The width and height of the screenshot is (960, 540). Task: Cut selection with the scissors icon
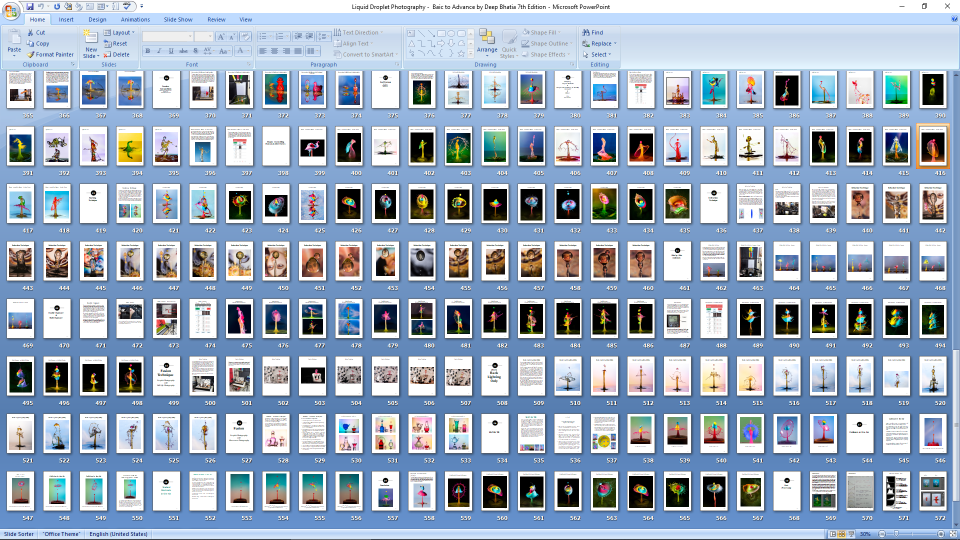click(40, 33)
